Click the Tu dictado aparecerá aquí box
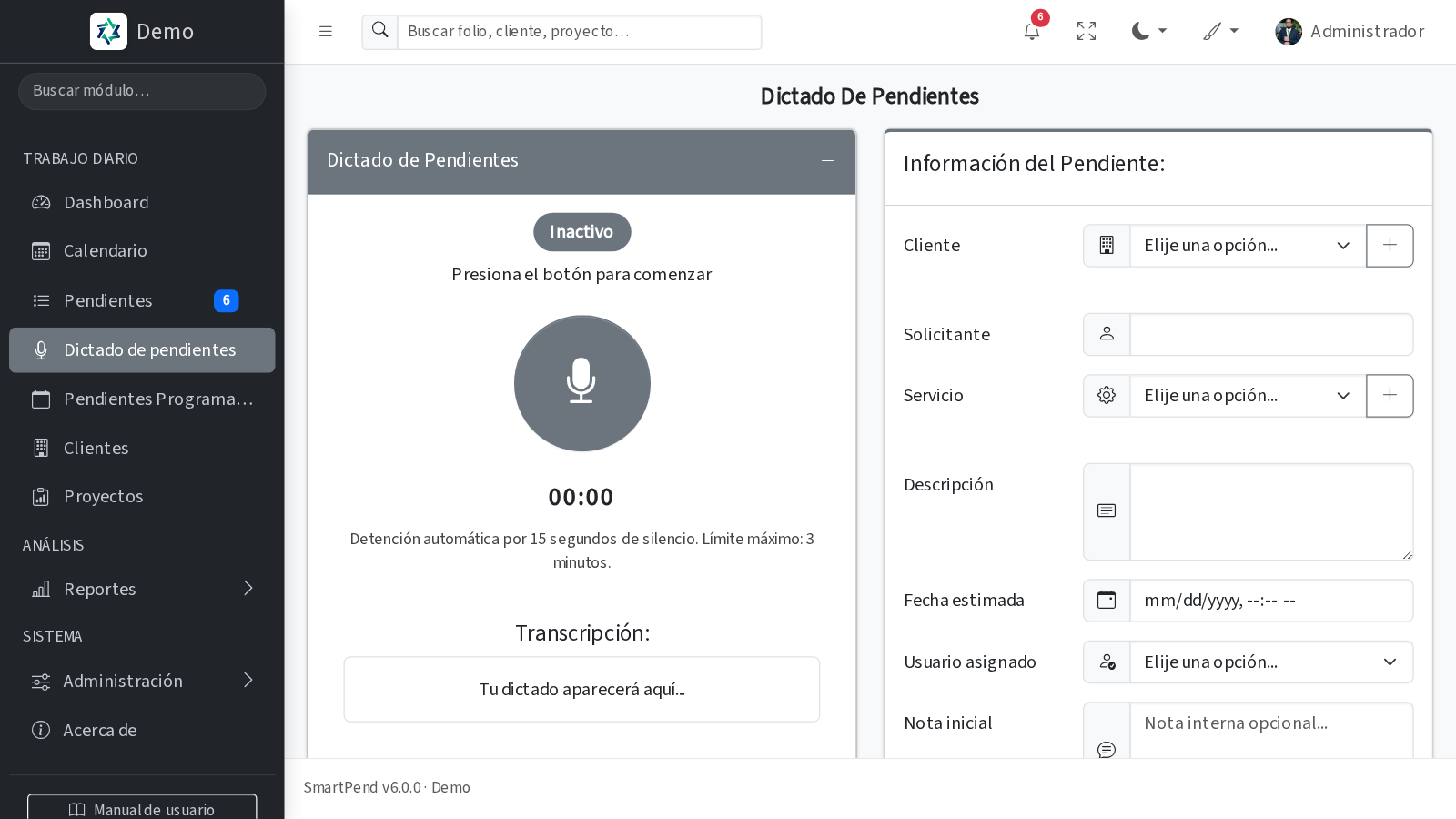1456x819 pixels. (x=581, y=689)
